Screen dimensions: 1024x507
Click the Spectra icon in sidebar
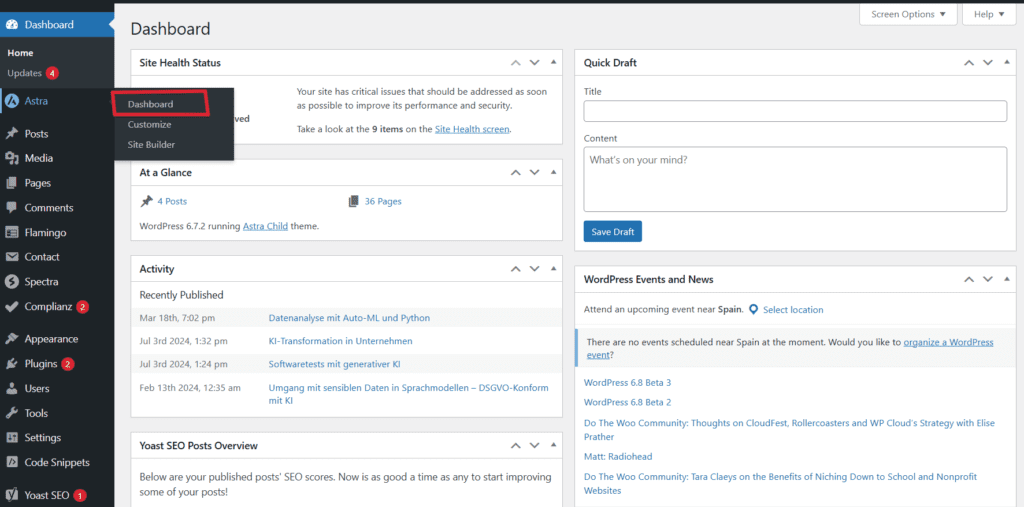(x=12, y=282)
